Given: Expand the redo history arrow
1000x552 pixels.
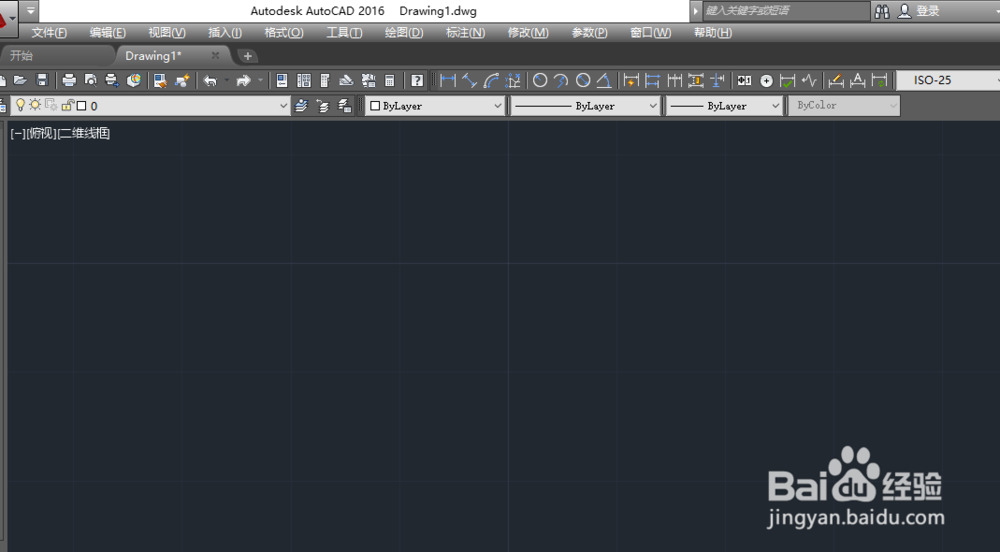Looking at the screenshot, I should pos(260,80).
